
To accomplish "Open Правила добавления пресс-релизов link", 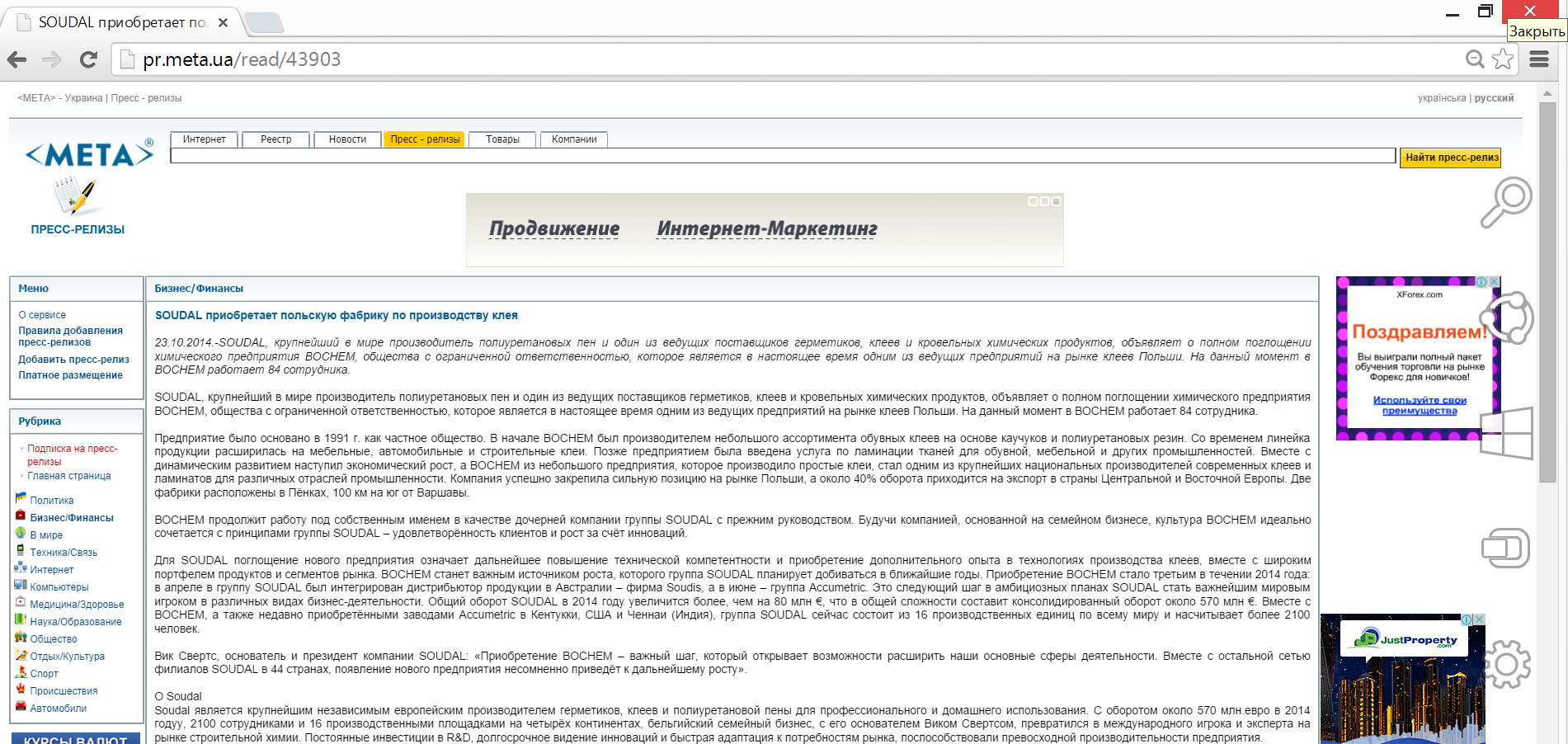I will 70,337.
